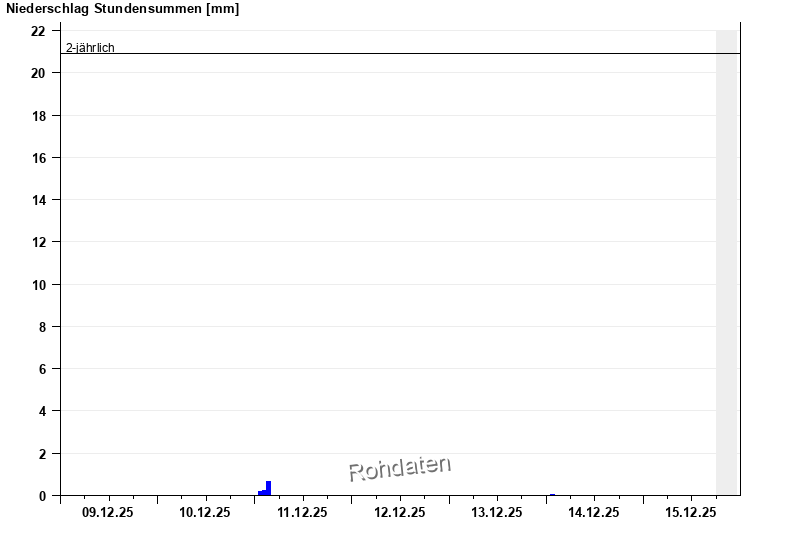Viewport: 800px width, 550px height.
Task: Click the y-axis value '0'
Action: pos(42,496)
